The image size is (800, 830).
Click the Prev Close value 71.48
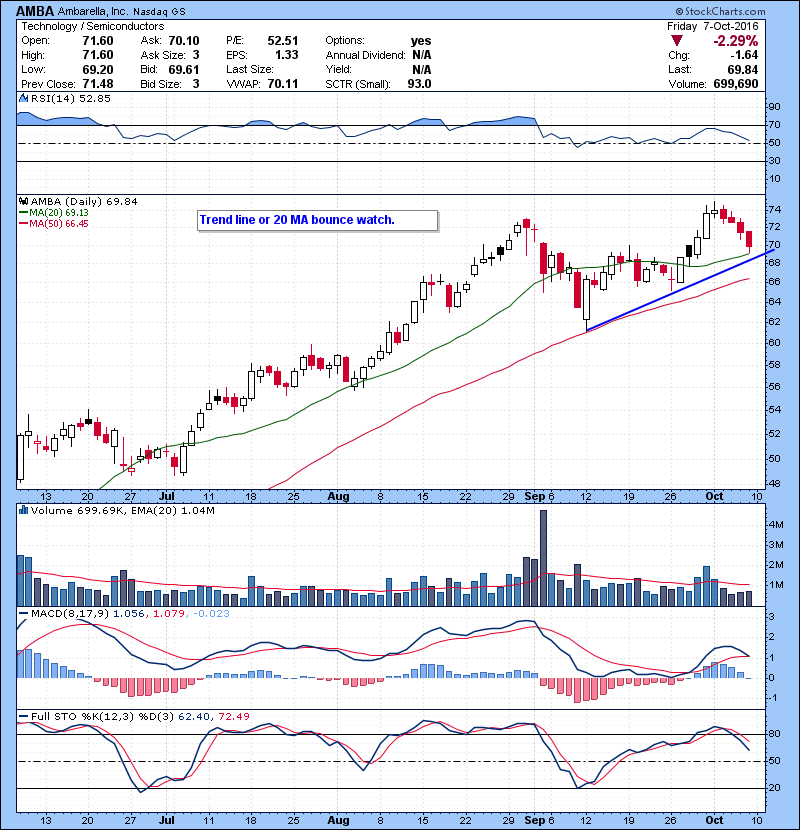pos(98,84)
